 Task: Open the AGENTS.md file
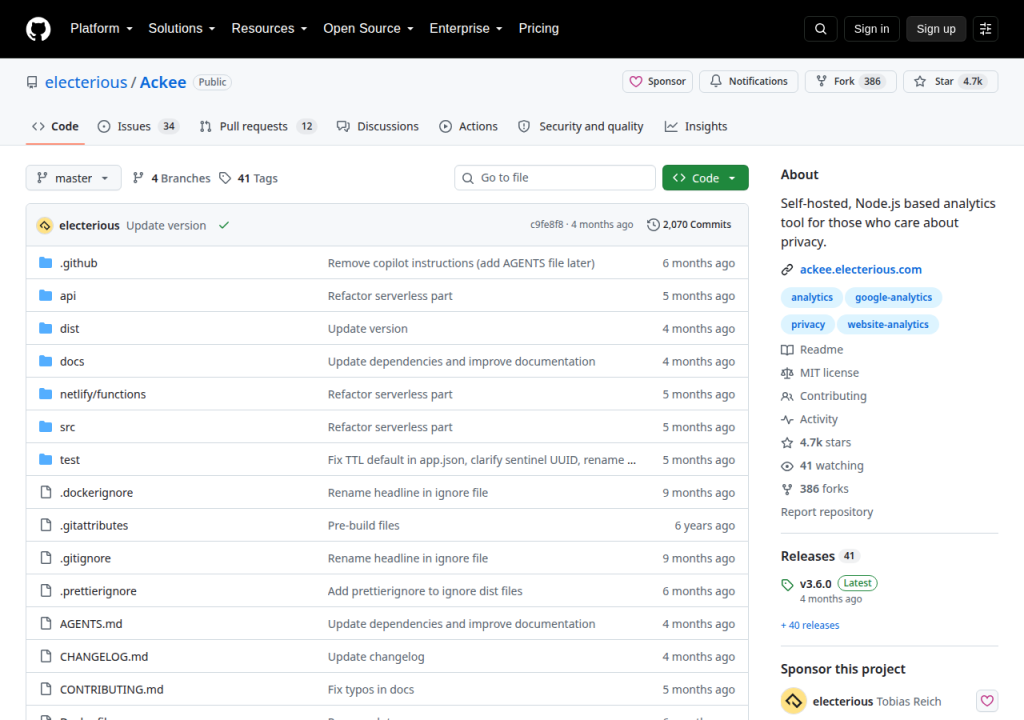pyautogui.click(x=91, y=623)
